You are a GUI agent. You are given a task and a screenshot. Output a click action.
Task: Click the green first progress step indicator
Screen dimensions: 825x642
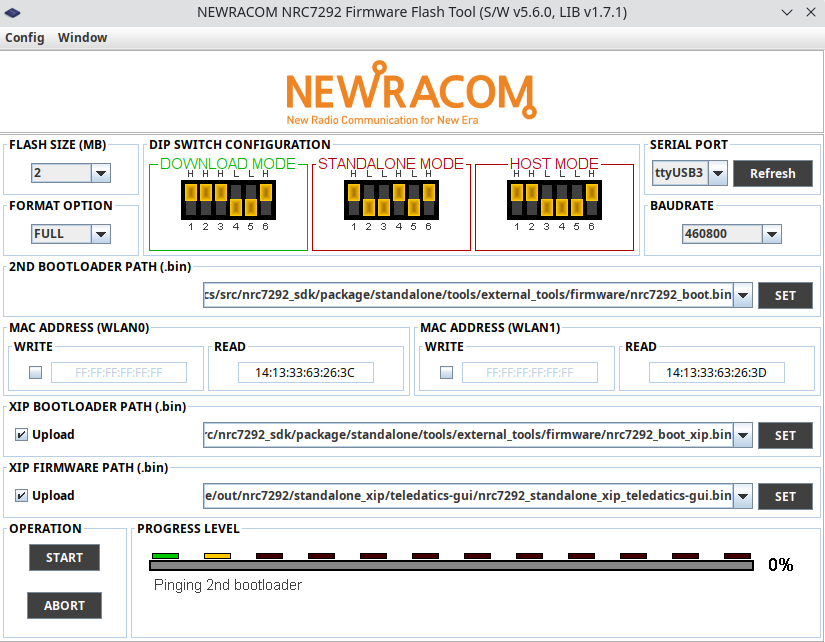tap(165, 556)
